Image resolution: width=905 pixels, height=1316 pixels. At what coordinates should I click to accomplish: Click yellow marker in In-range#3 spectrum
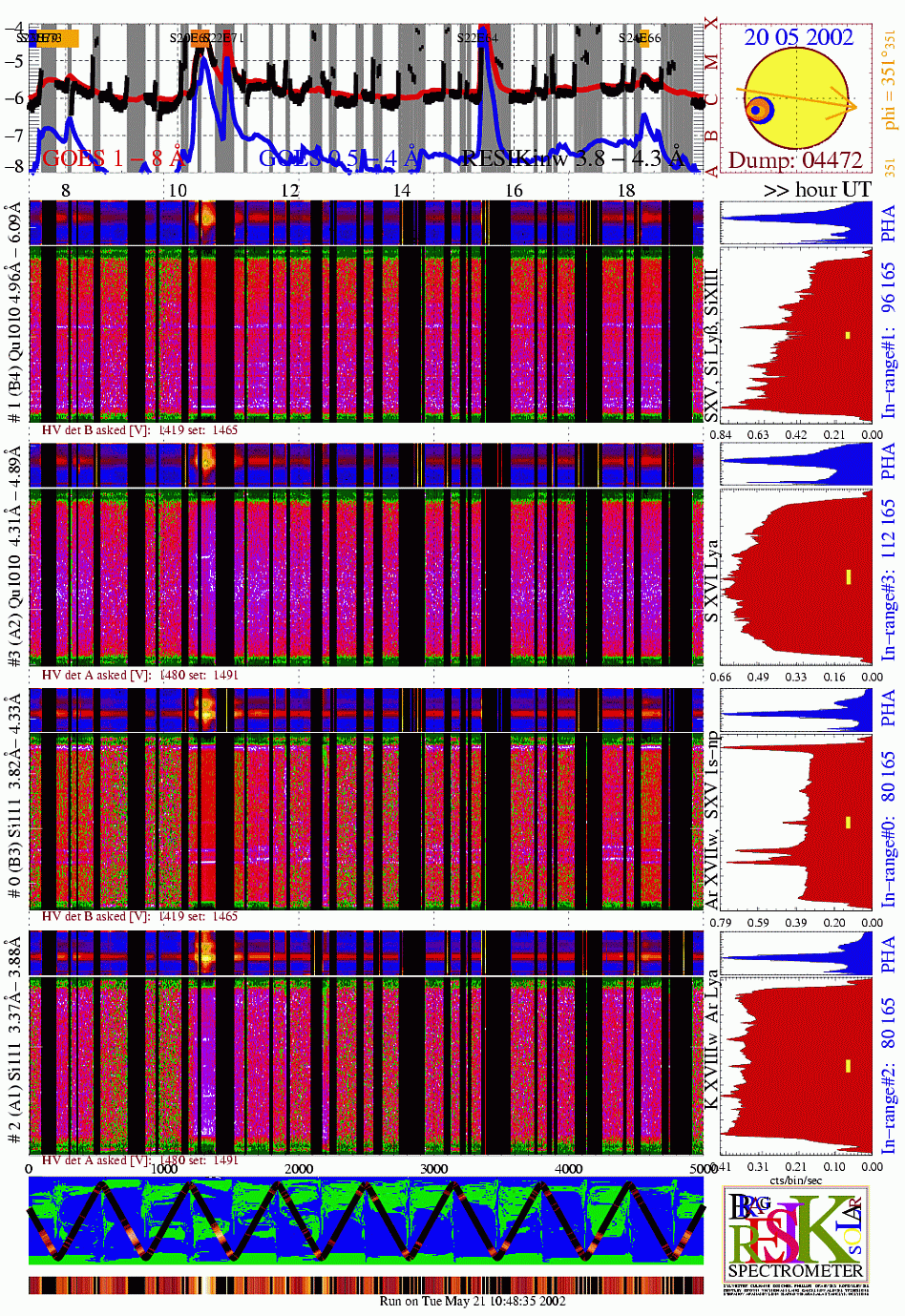[x=847, y=576]
